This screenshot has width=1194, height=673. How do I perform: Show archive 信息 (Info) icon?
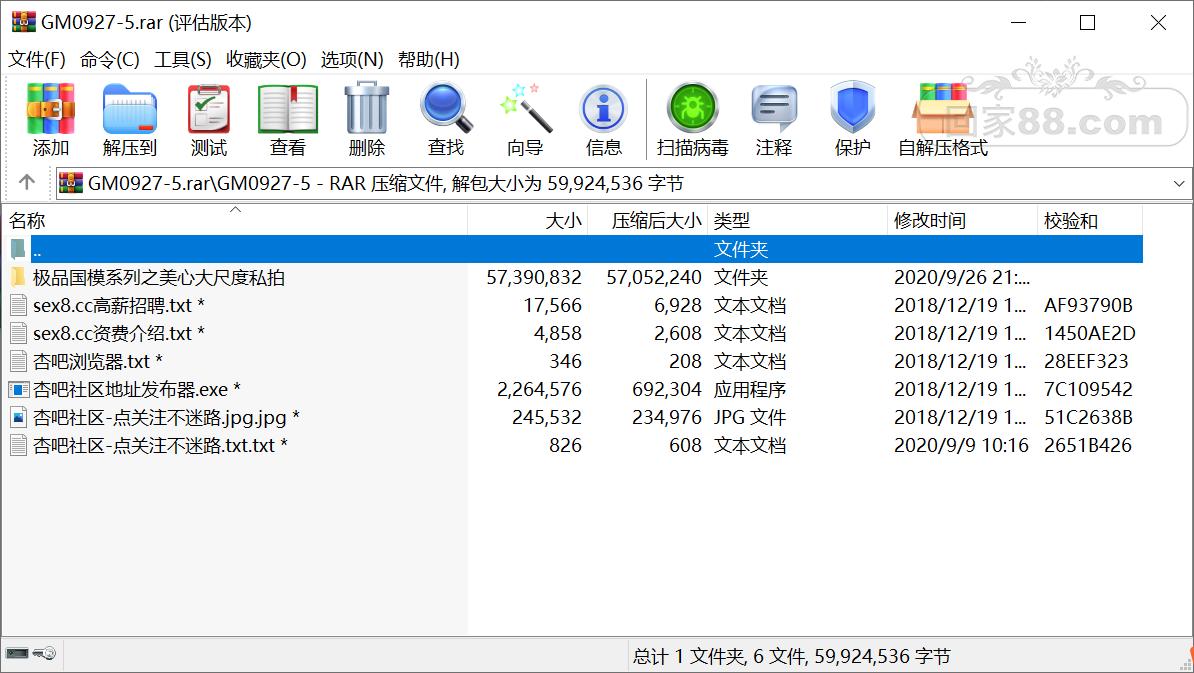point(603,119)
